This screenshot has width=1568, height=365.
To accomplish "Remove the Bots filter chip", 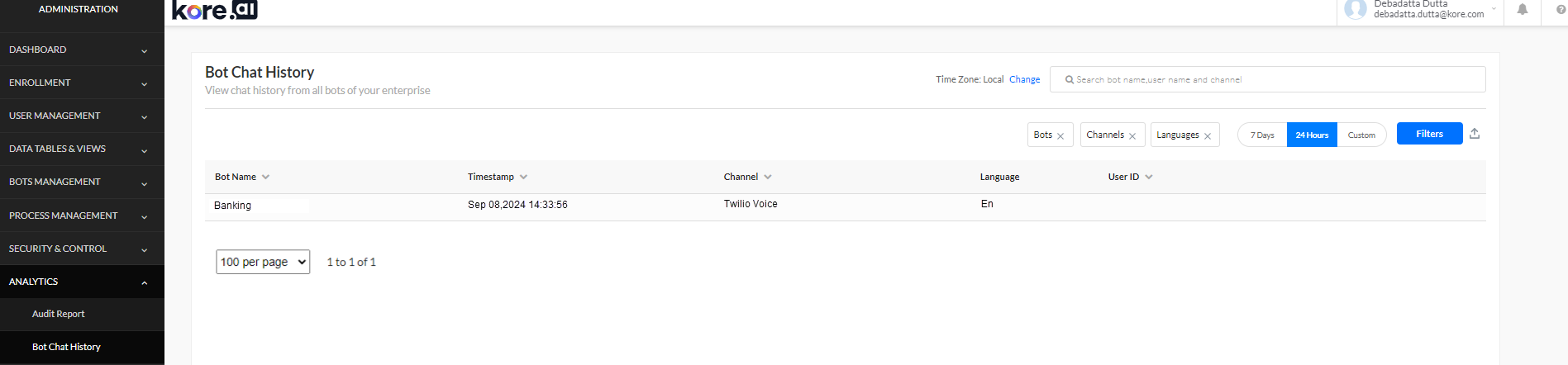I will (x=1060, y=136).
